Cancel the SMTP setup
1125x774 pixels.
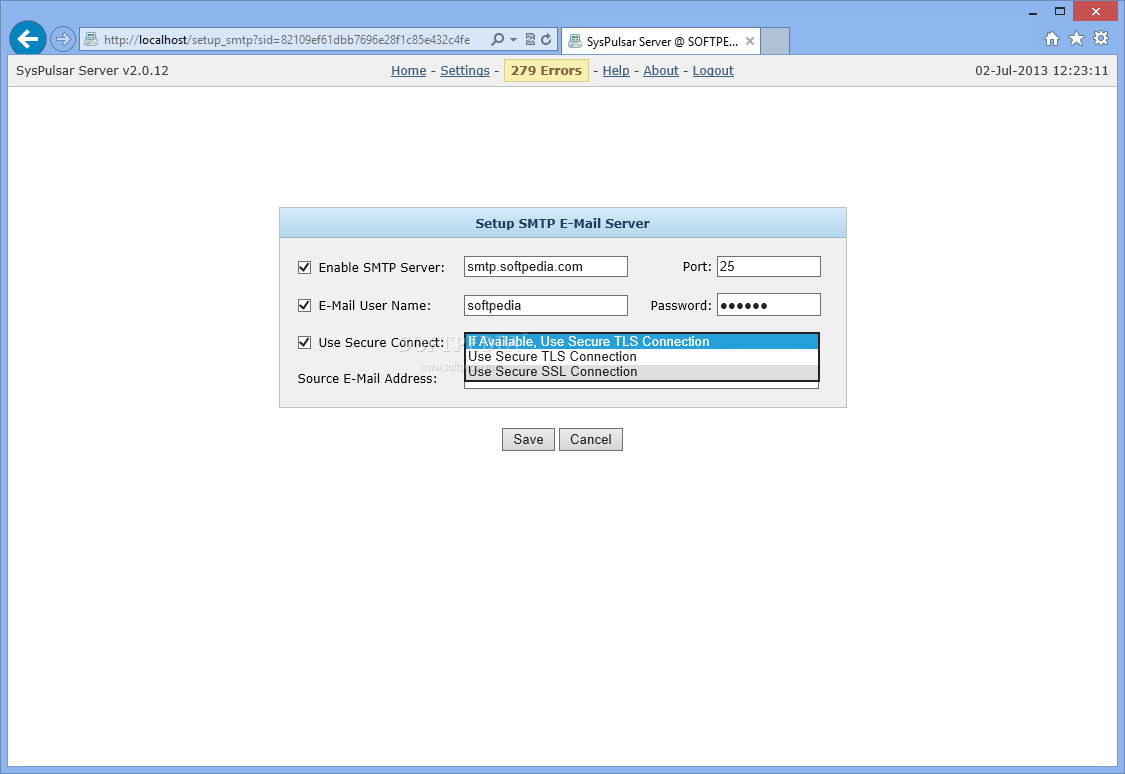590,440
